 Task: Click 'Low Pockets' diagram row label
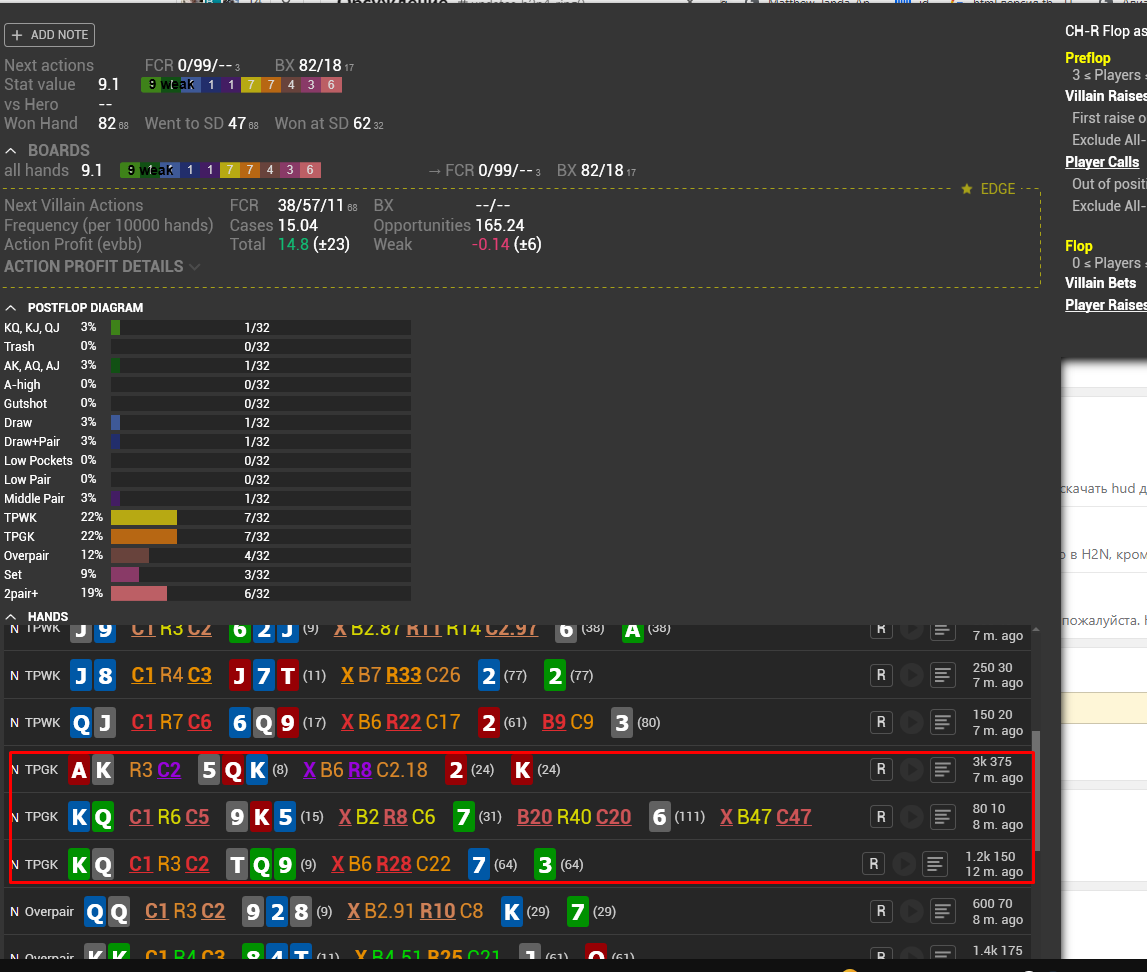click(38, 461)
